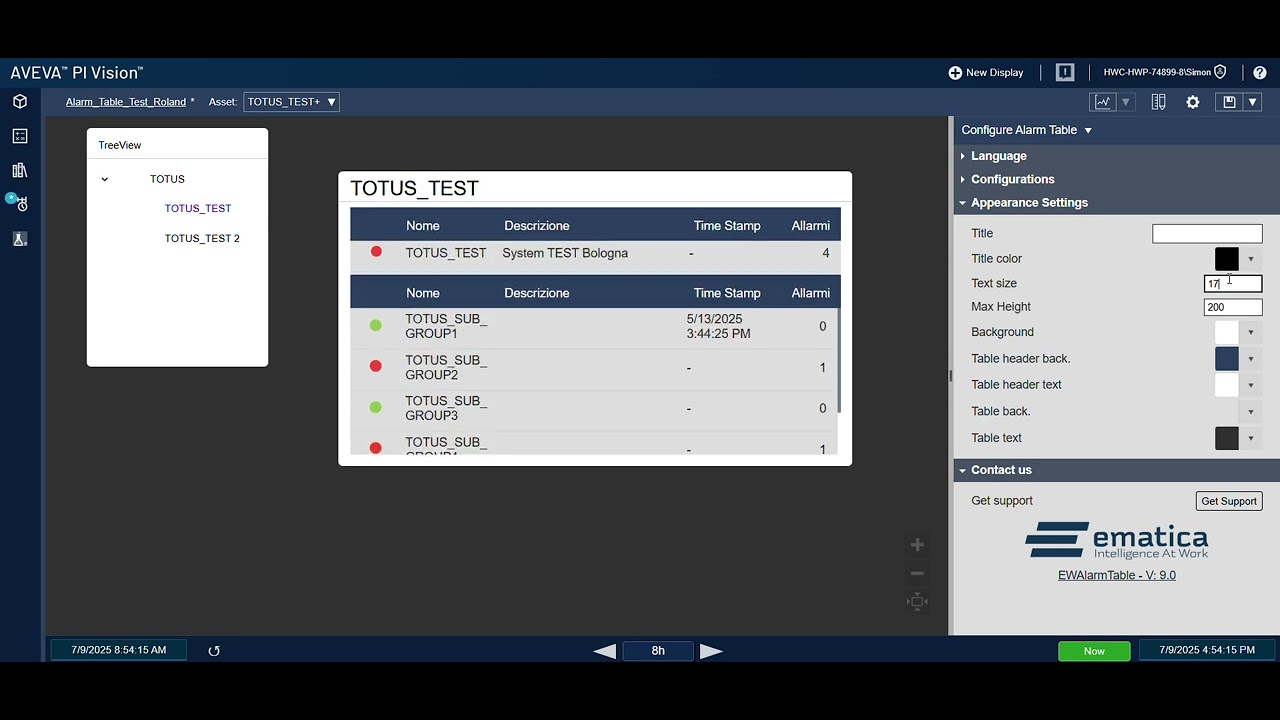Click the red status dot of TOTUS_TEST row
The width and height of the screenshot is (1280, 720).
click(376, 252)
